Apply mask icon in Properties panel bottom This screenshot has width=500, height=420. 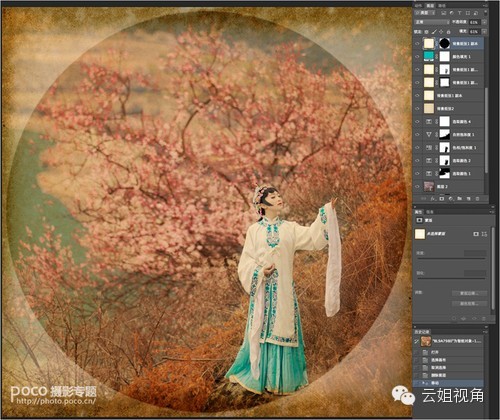pyautogui.click(x=464, y=319)
